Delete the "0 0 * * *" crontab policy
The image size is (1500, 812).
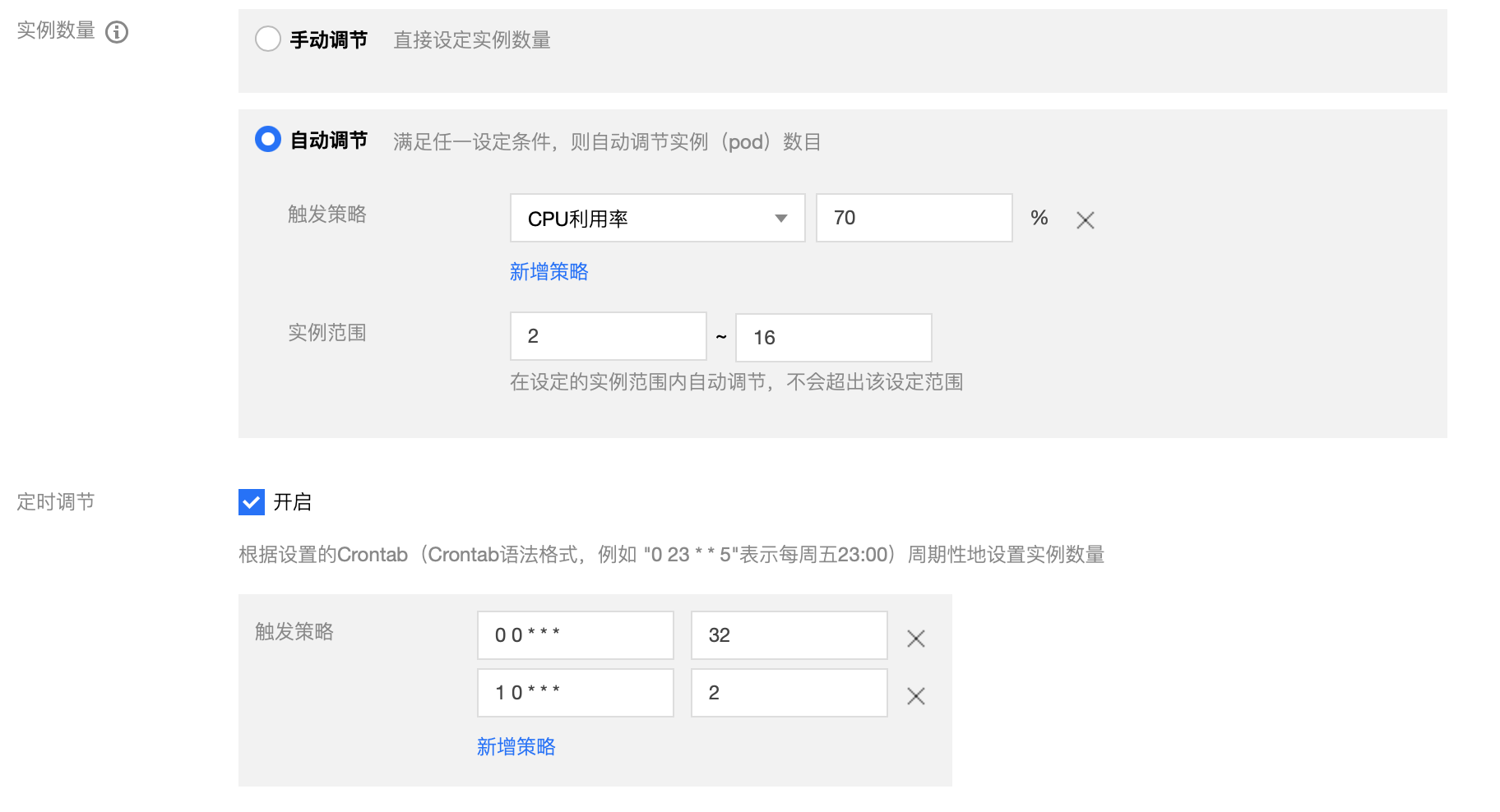[915, 639]
